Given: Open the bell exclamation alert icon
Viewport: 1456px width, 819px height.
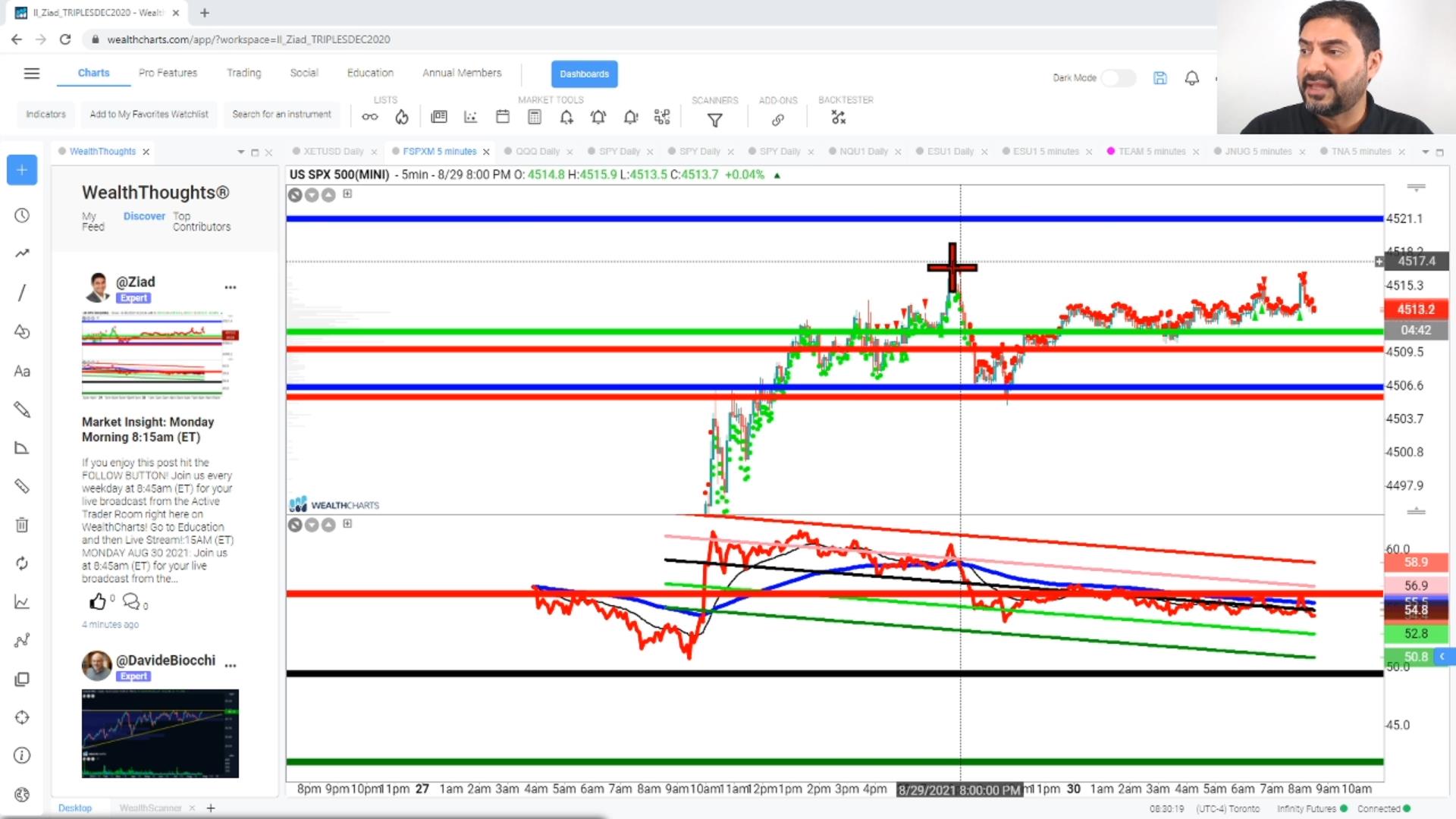Looking at the screenshot, I should tap(631, 117).
